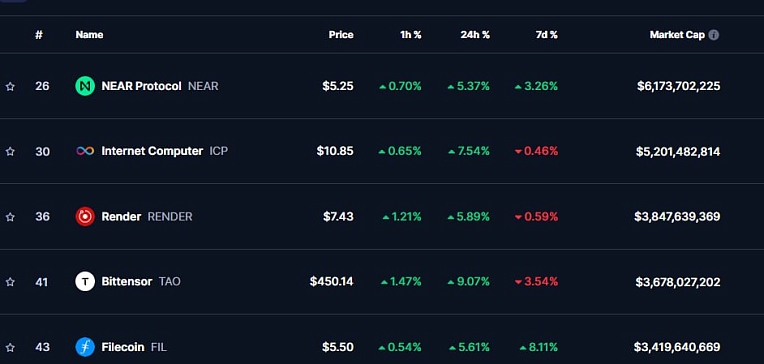Sort table by Price column
The height and width of the screenshot is (364, 764).
(341, 35)
